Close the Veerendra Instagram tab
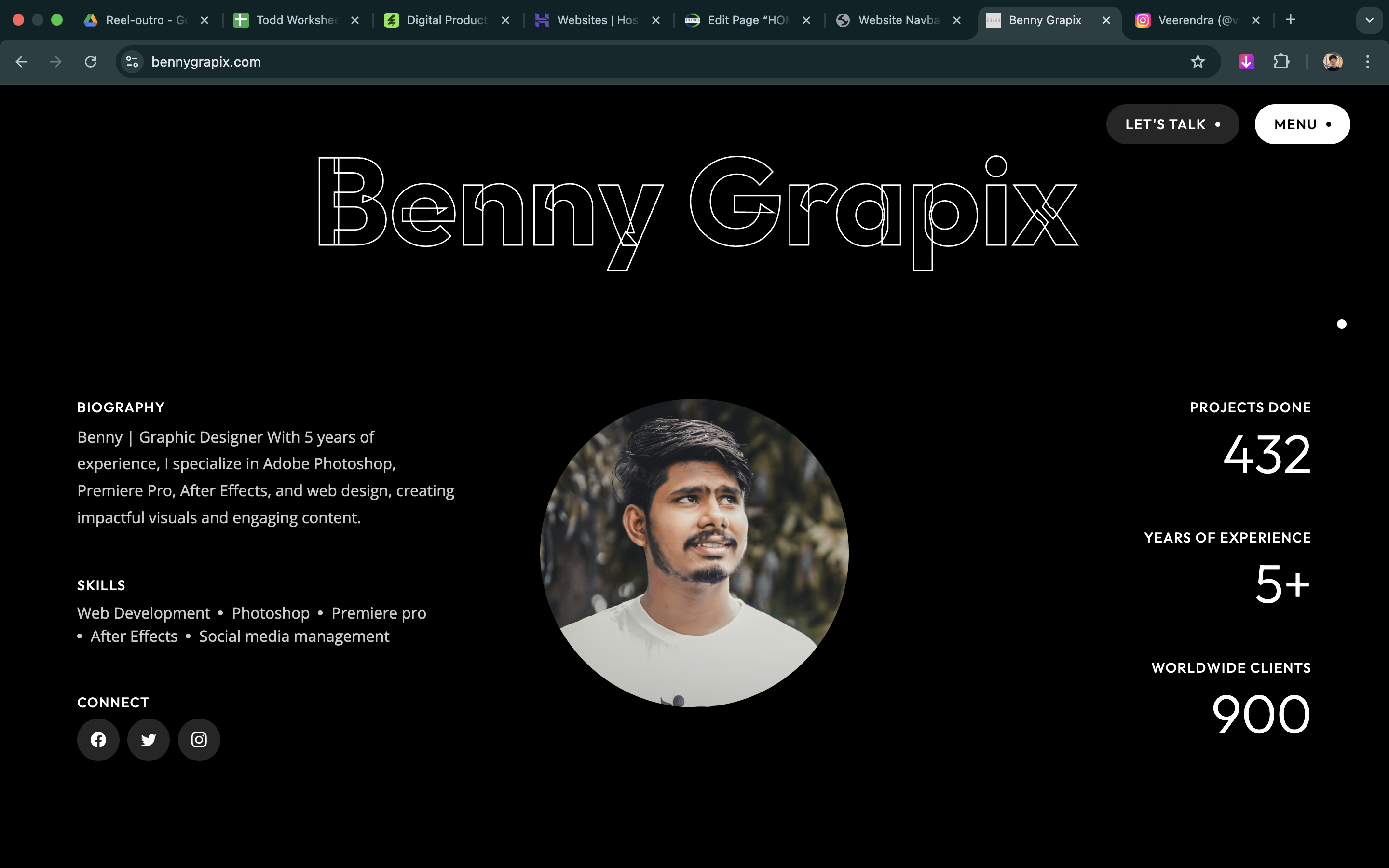 [1256, 19]
